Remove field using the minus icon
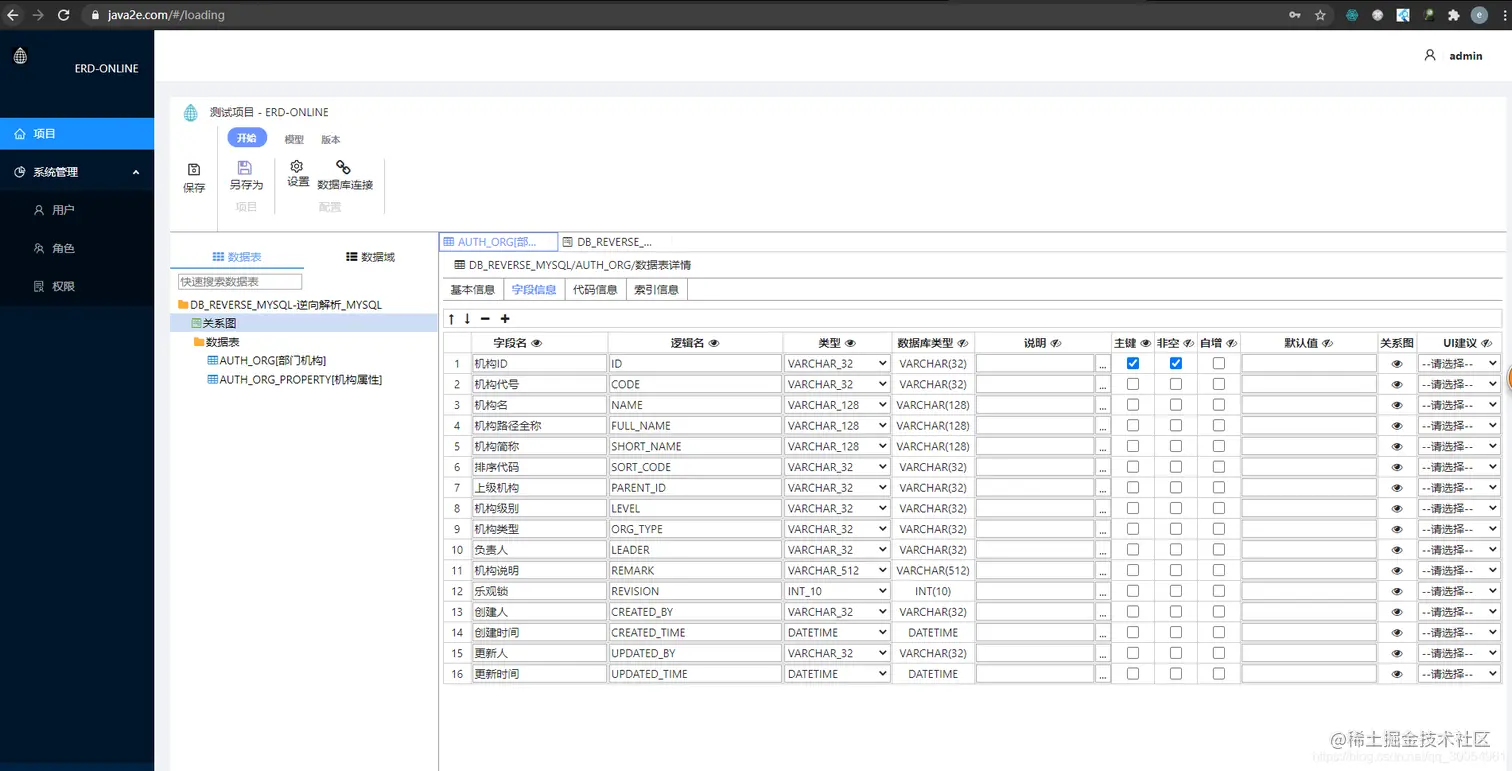The height and width of the screenshot is (771, 1512). (x=485, y=319)
